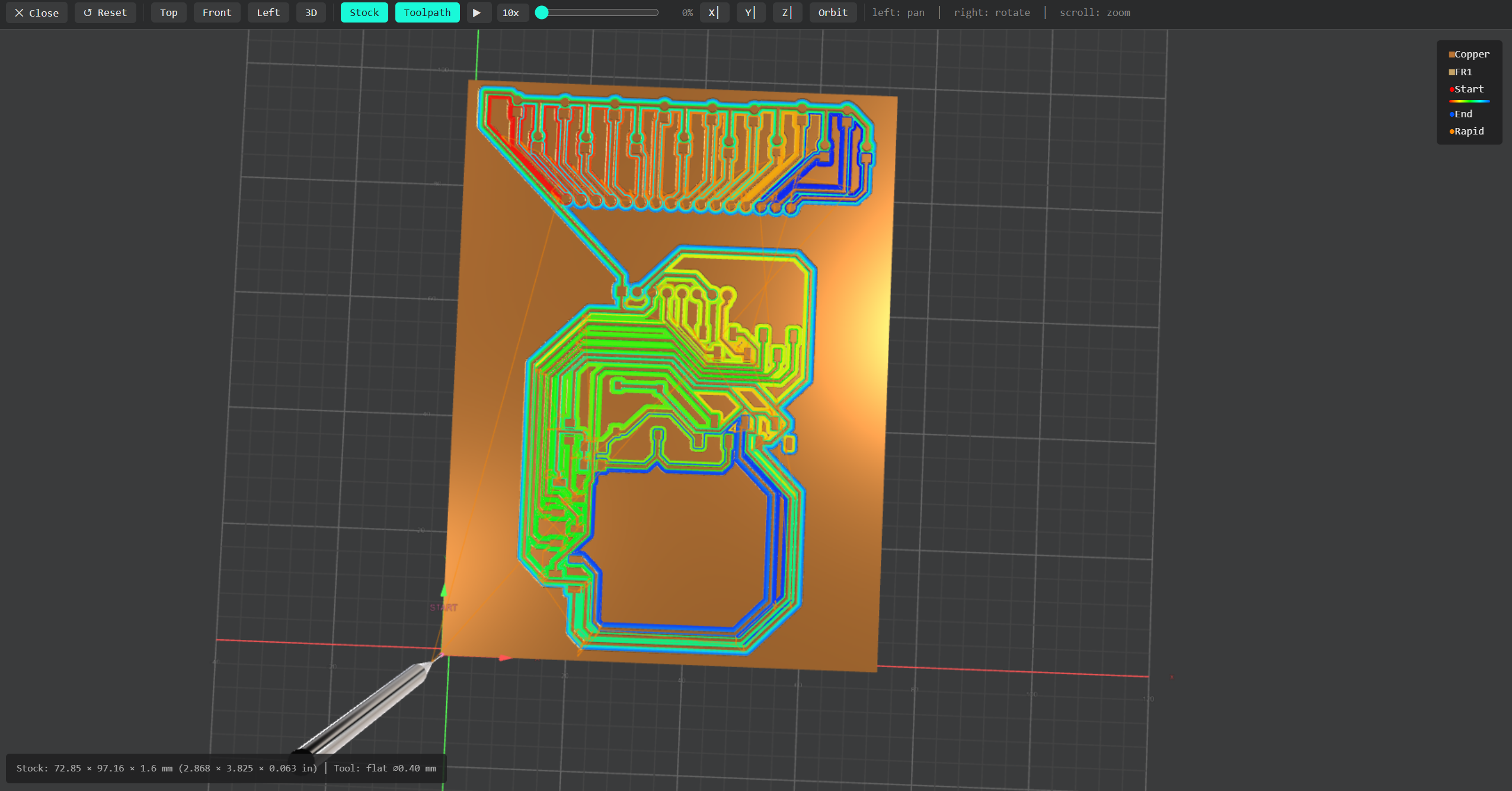Click the stock dimensions status text
The height and width of the screenshot is (791, 1512).
click(x=167, y=768)
